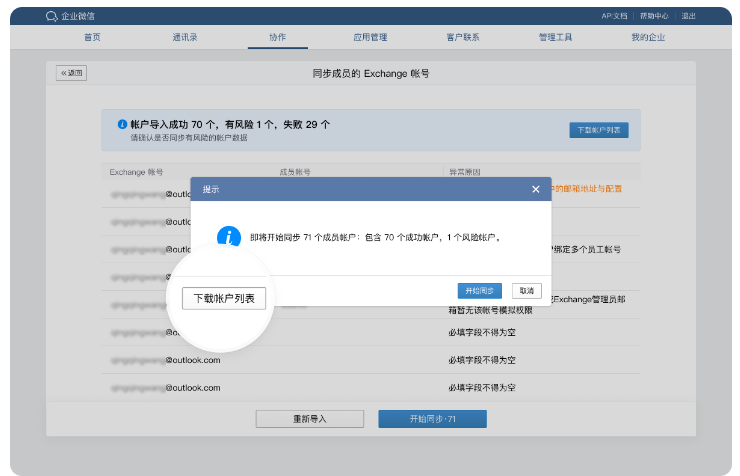
Task: Click the 退出 logout link
Action: tap(689, 16)
